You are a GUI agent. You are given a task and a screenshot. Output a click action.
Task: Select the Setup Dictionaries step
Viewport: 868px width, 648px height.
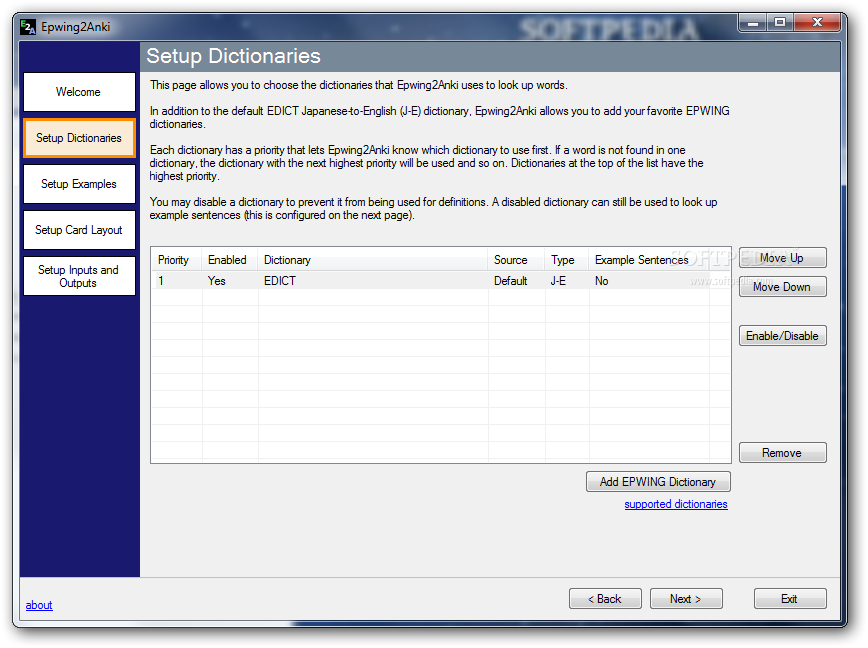pyautogui.click(x=79, y=138)
